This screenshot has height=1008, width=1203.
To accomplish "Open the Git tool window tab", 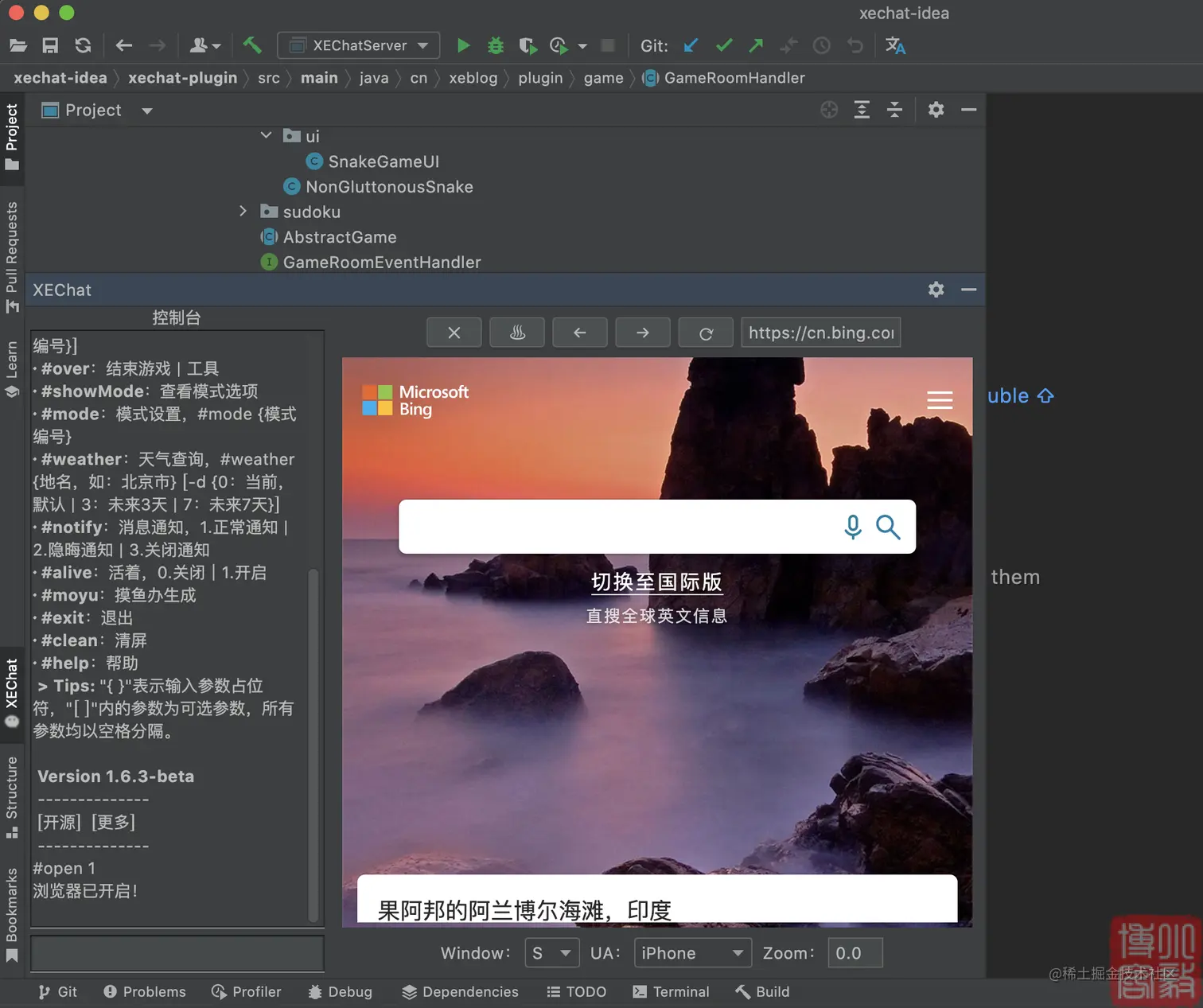I will tap(57, 991).
